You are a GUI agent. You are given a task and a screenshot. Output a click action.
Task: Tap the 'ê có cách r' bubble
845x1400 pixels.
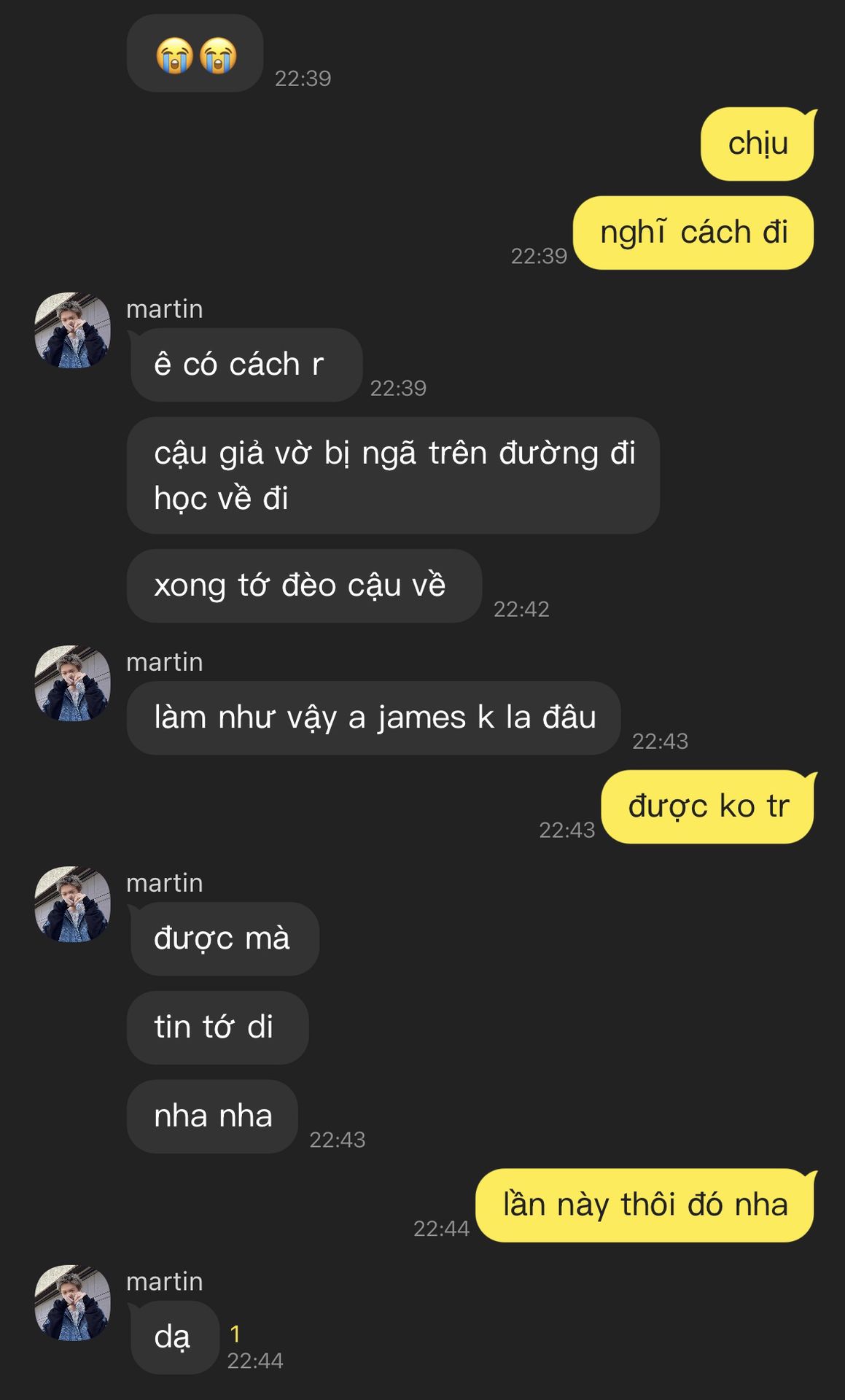(x=246, y=365)
